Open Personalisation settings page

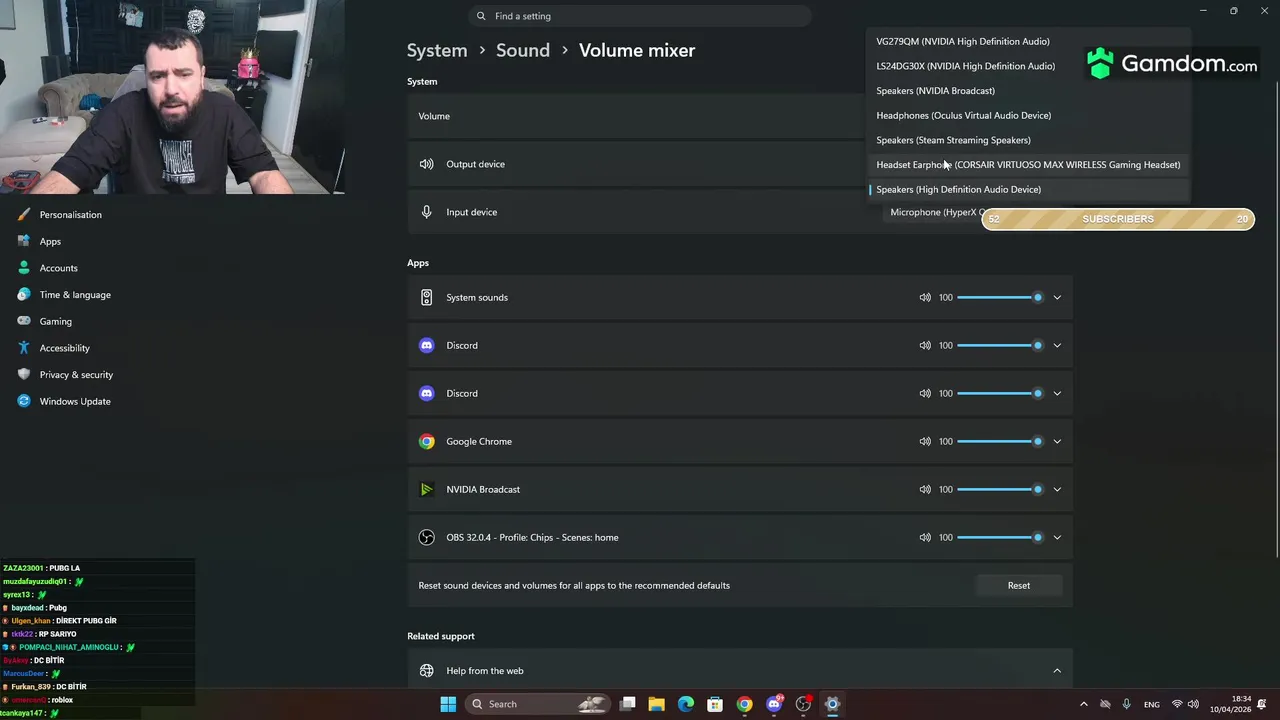[x=70, y=214]
